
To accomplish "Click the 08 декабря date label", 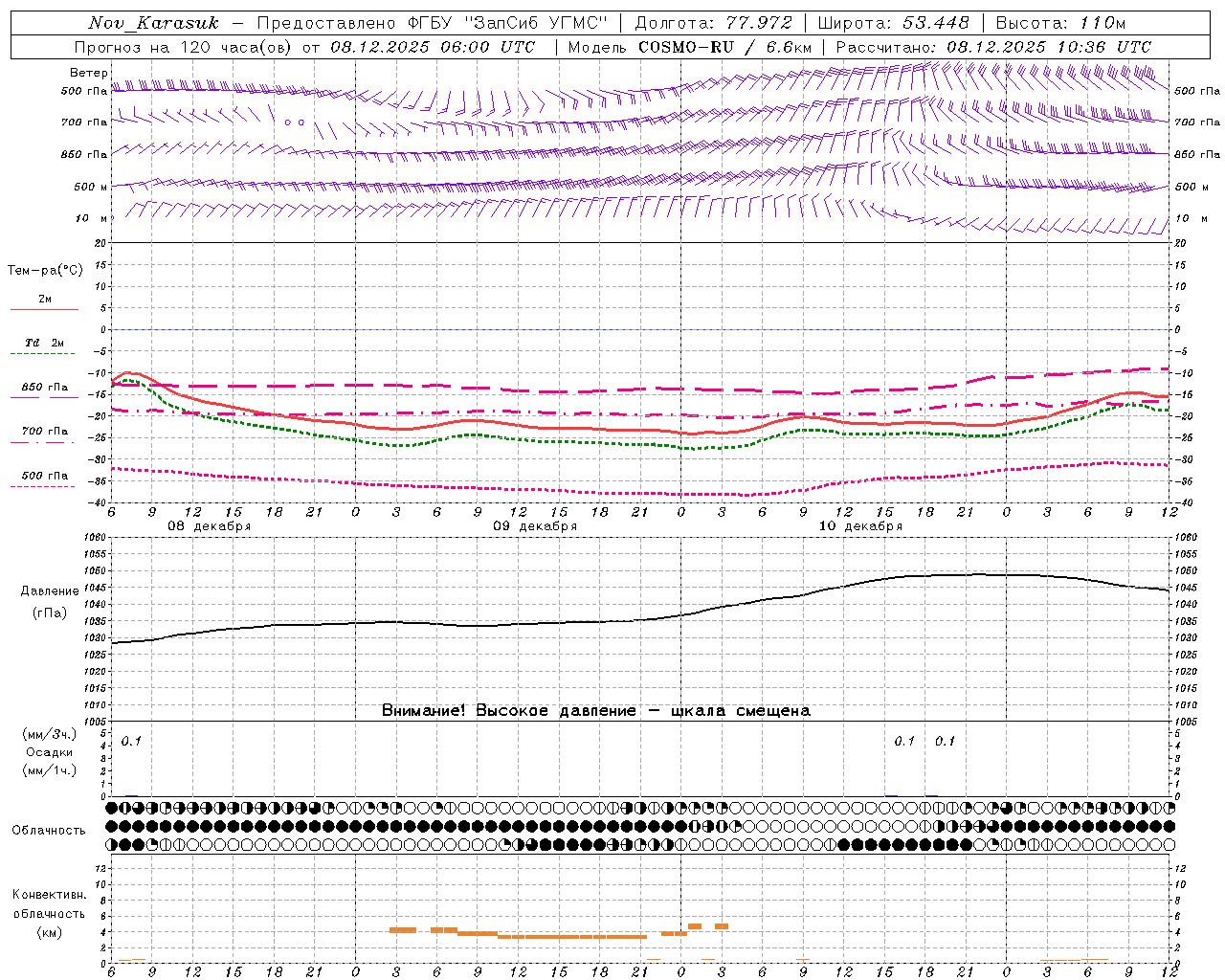I will pyautogui.click(x=210, y=526).
